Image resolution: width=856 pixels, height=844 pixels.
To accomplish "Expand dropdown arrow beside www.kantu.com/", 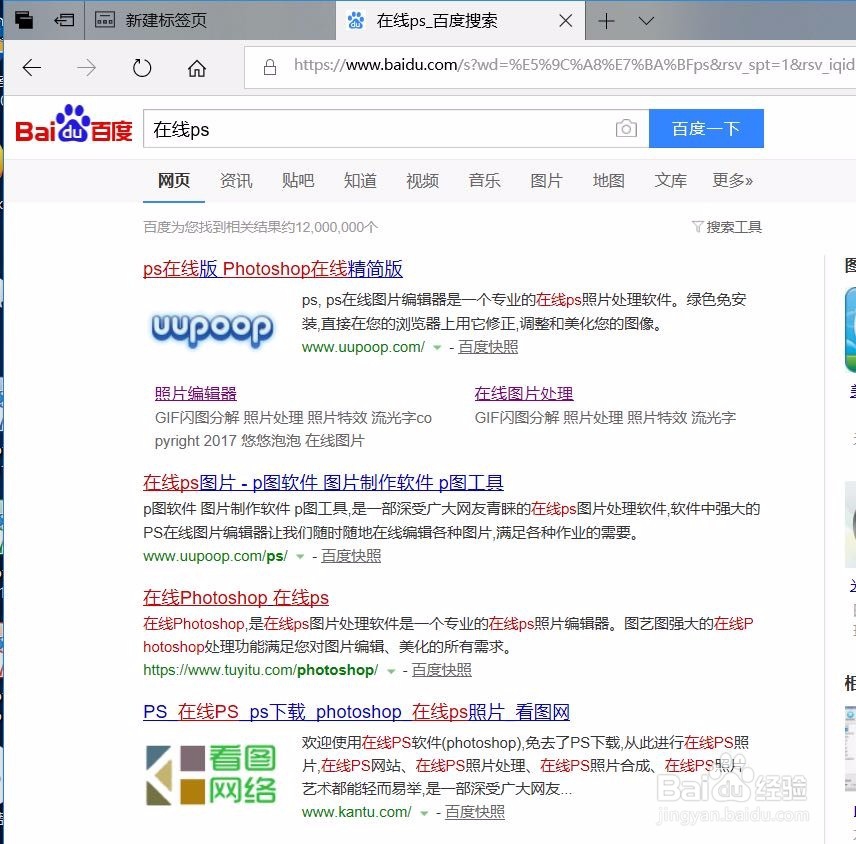I will click(424, 813).
